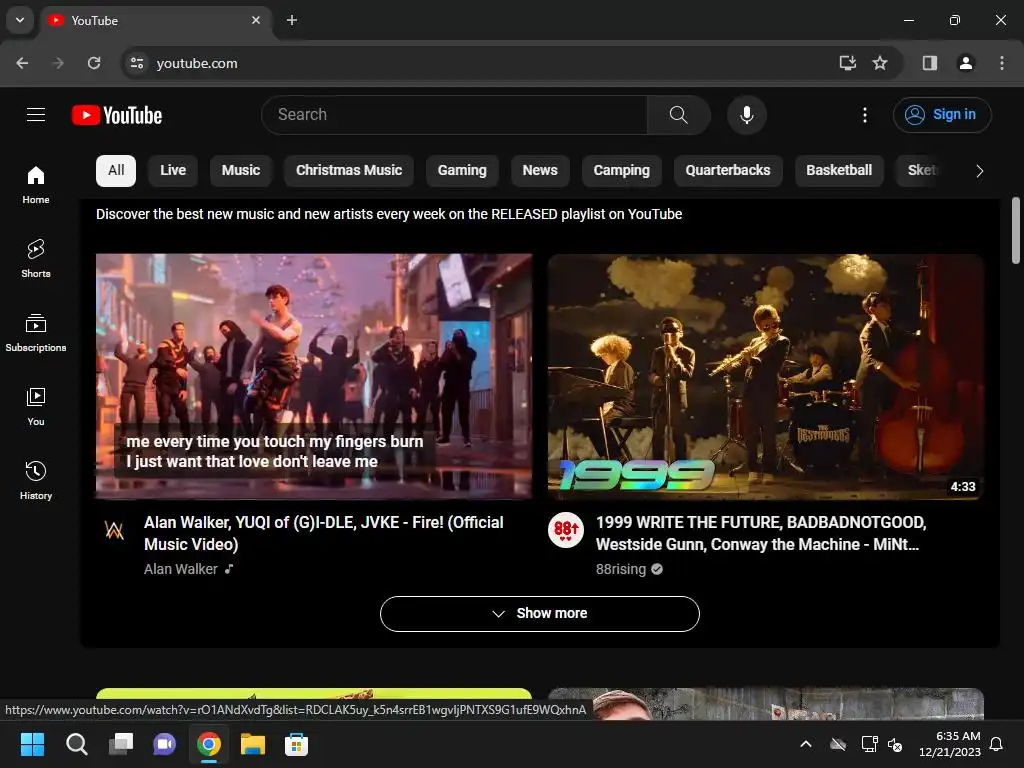Click in the YouTube Search field

click(454, 115)
